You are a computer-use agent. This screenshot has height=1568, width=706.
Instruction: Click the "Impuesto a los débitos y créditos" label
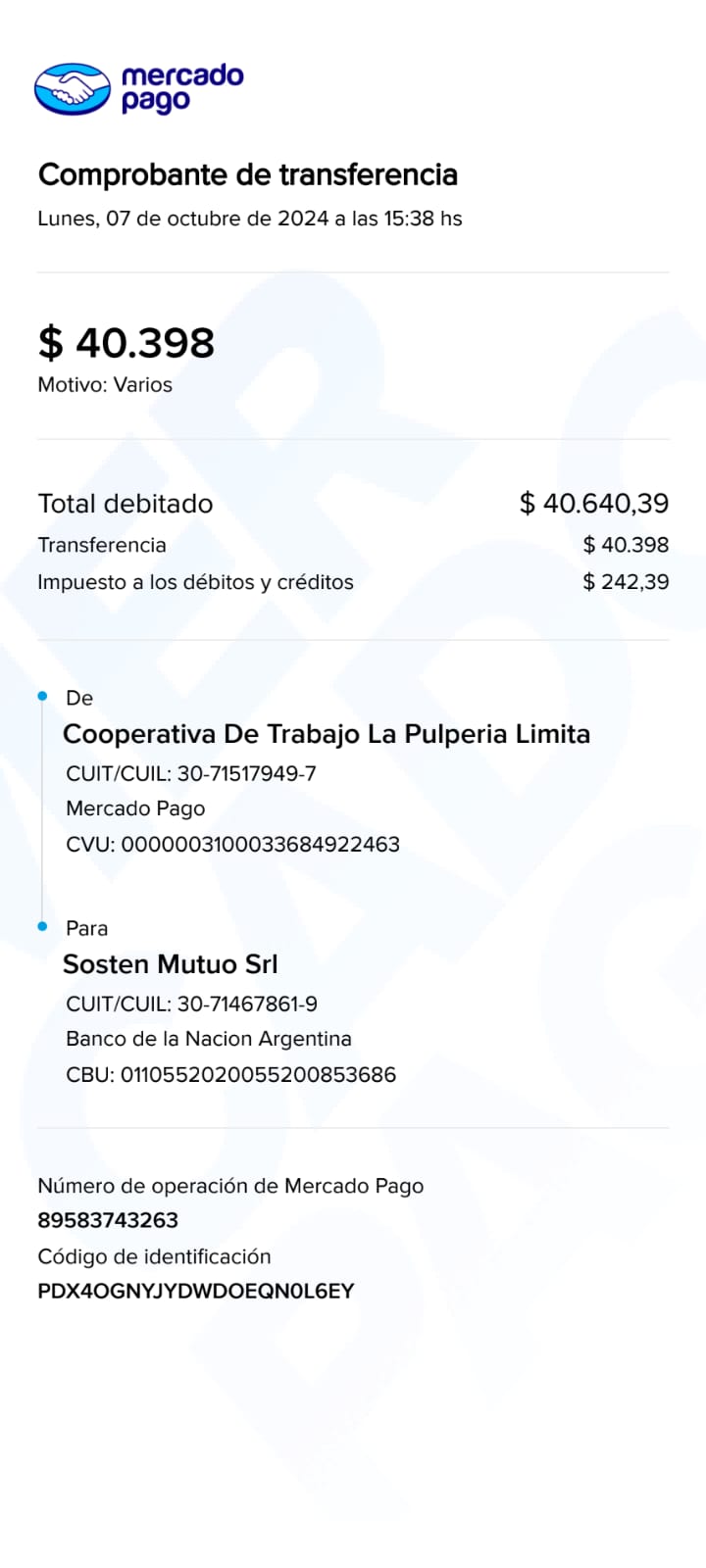tap(195, 582)
